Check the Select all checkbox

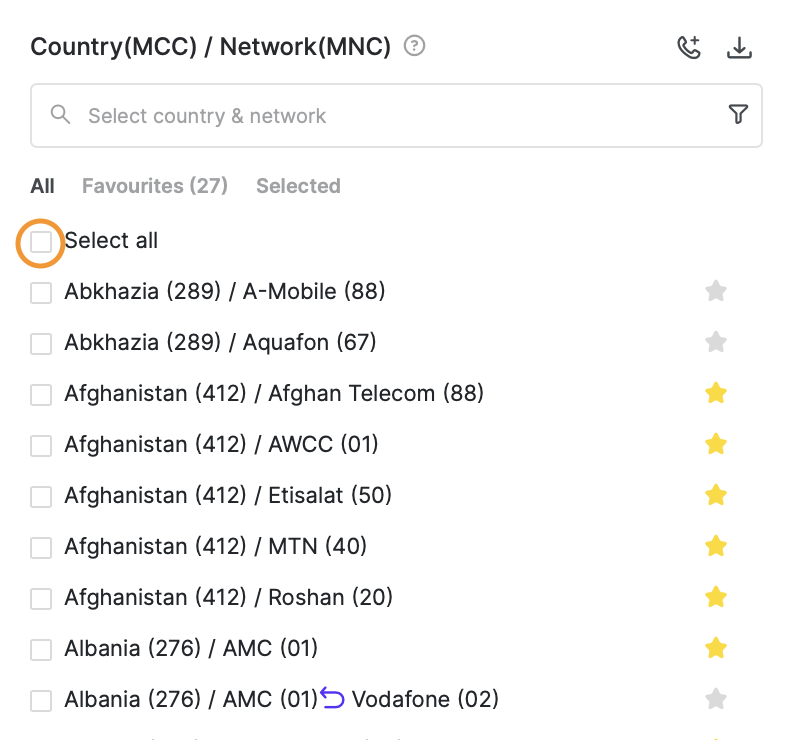click(x=41, y=242)
